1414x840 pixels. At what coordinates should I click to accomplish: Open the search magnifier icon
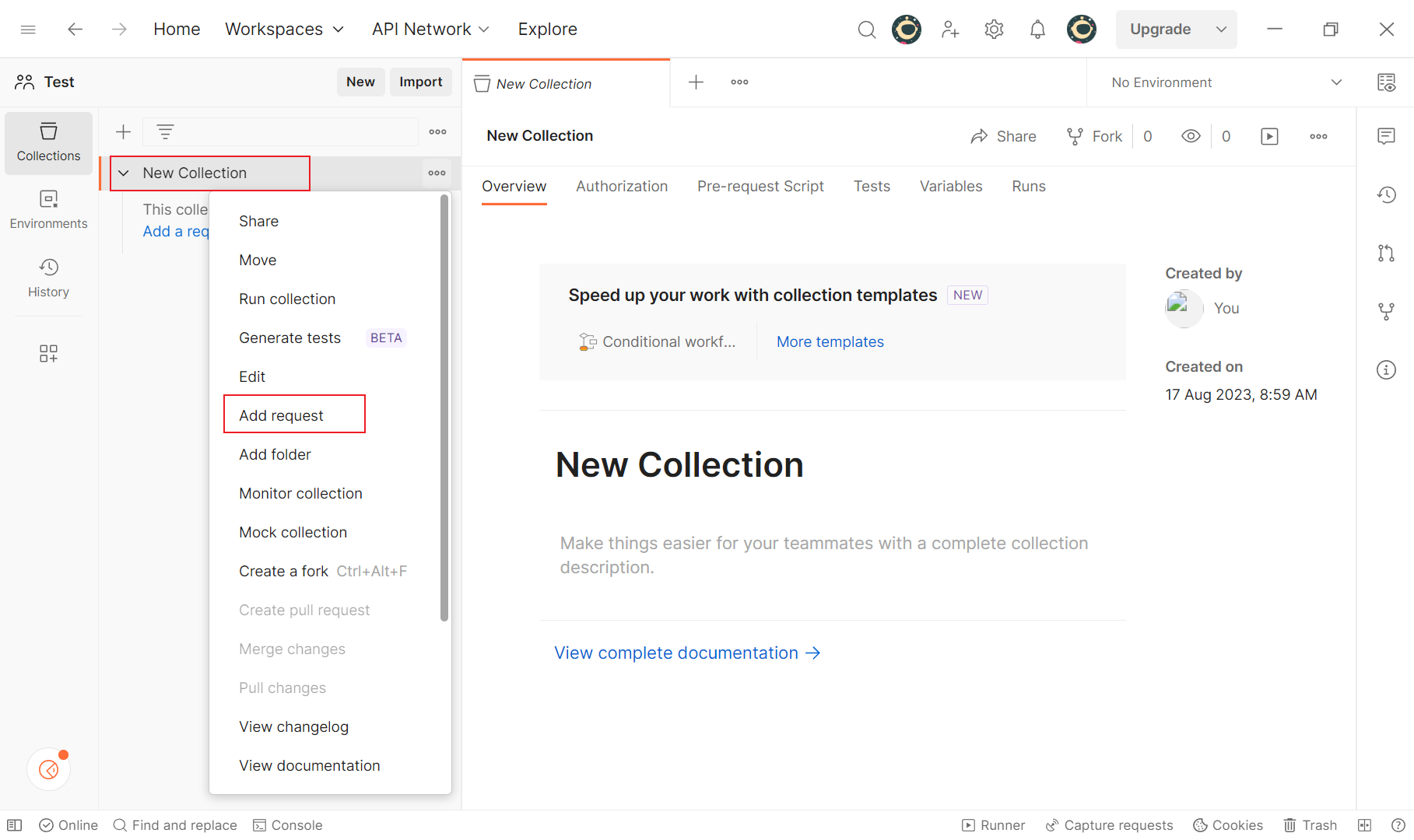(x=866, y=30)
